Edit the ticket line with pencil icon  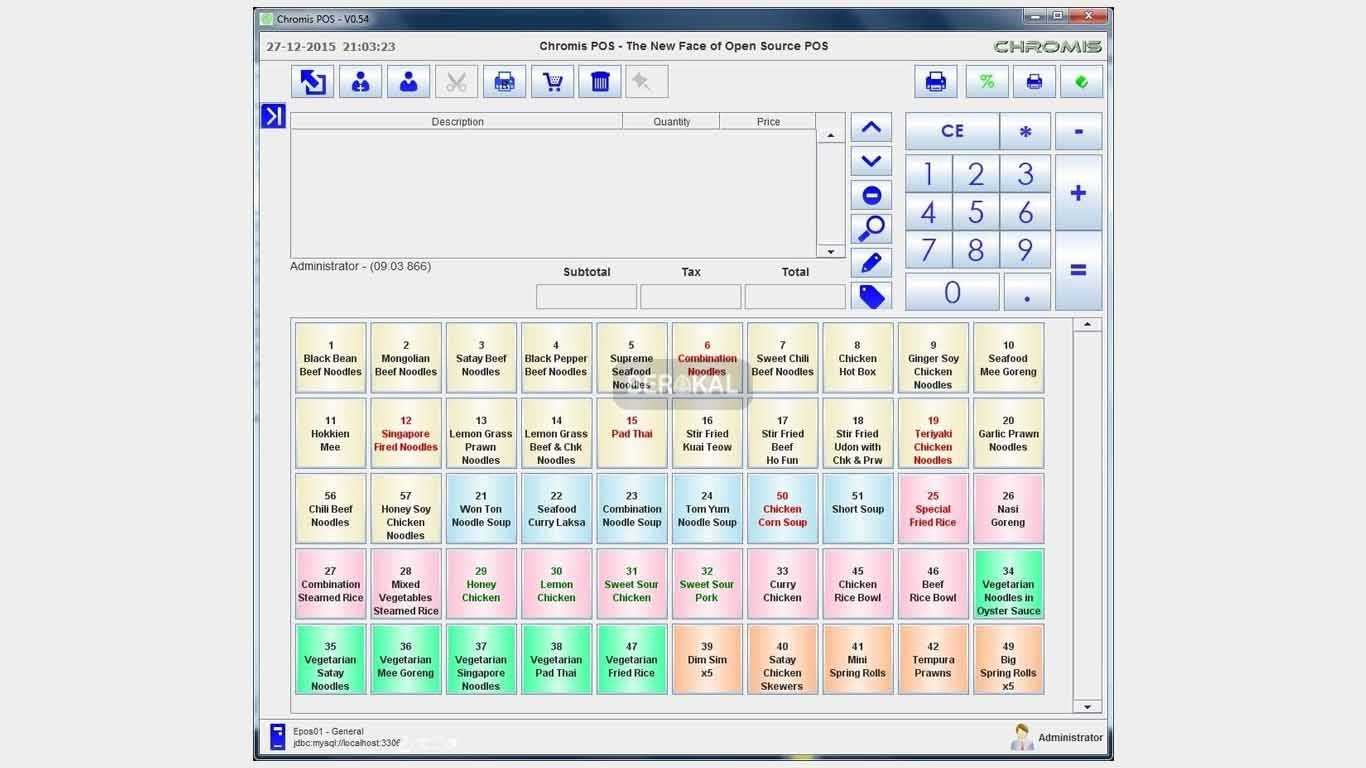point(871,263)
